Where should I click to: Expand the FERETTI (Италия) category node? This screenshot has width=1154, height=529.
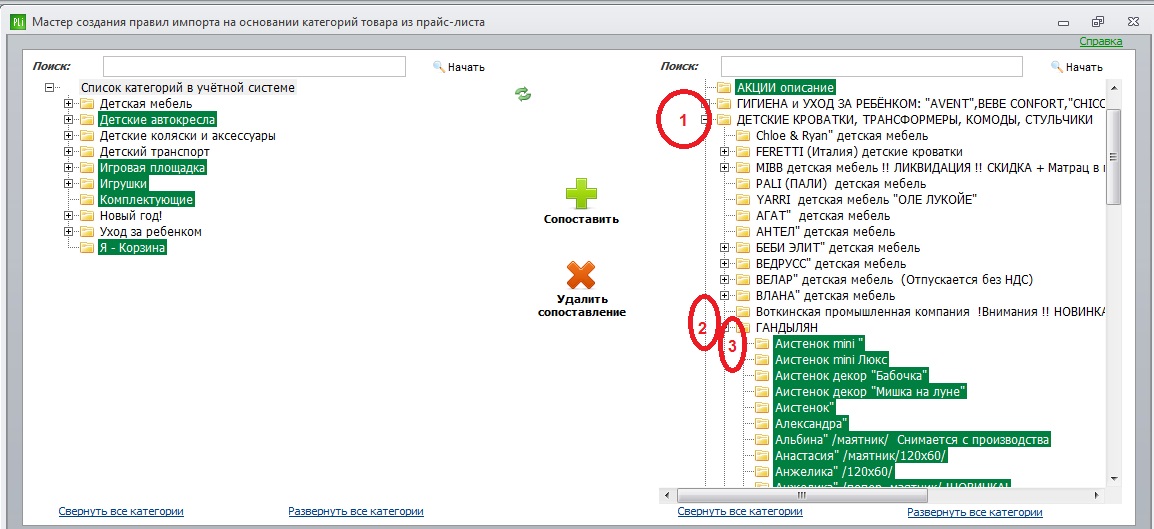(x=724, y=152)
